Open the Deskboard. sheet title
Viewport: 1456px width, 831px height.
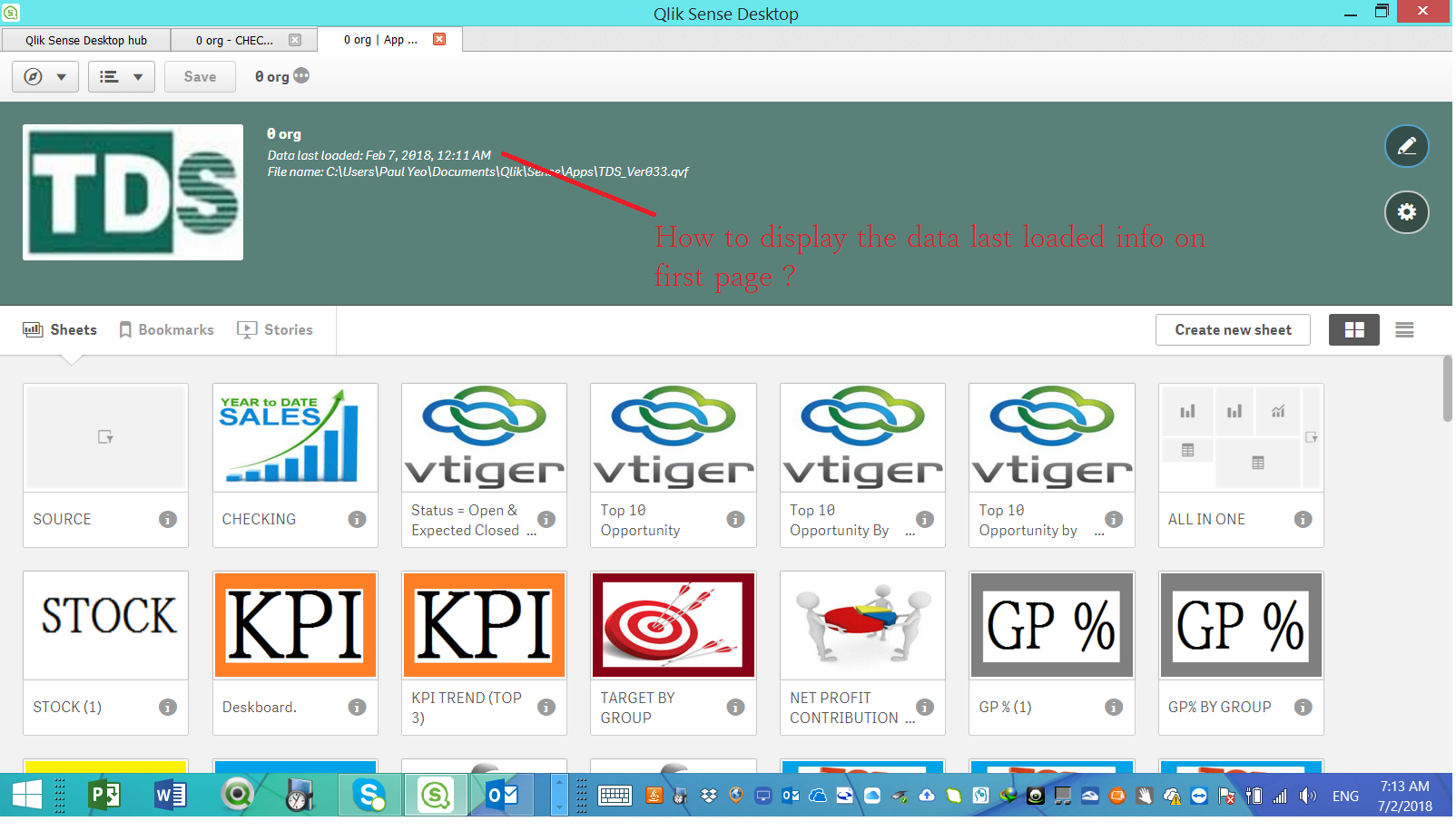260,708
